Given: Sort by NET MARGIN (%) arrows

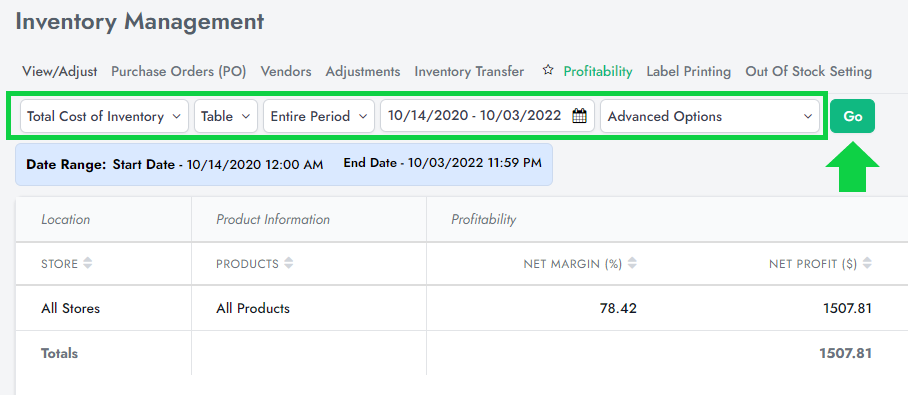Looking at the screenshot, I should click(632, 264).
